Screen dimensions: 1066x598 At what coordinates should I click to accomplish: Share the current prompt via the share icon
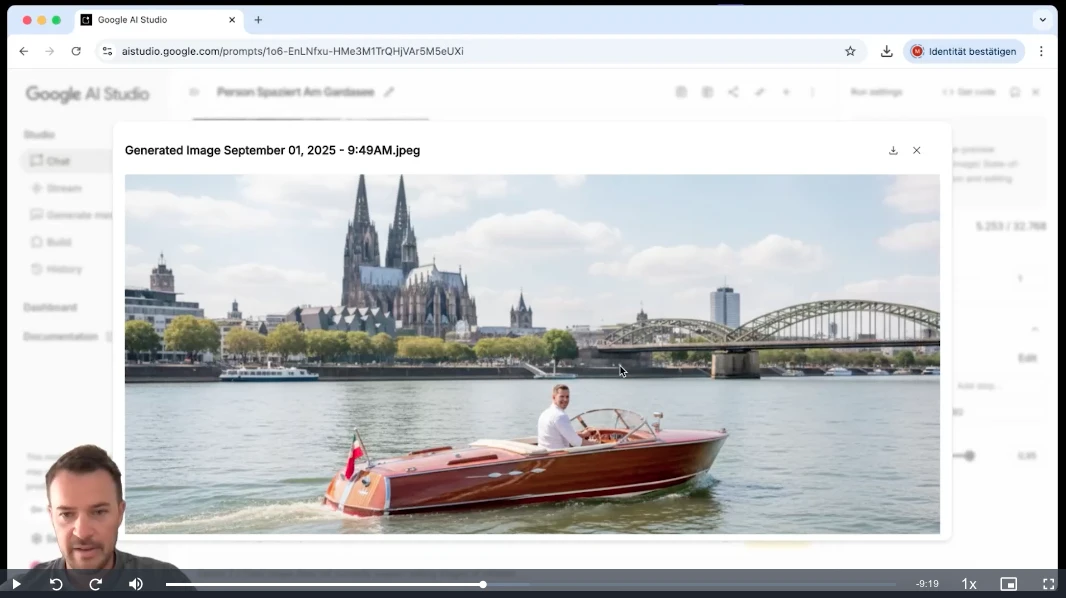click(733, 91)
